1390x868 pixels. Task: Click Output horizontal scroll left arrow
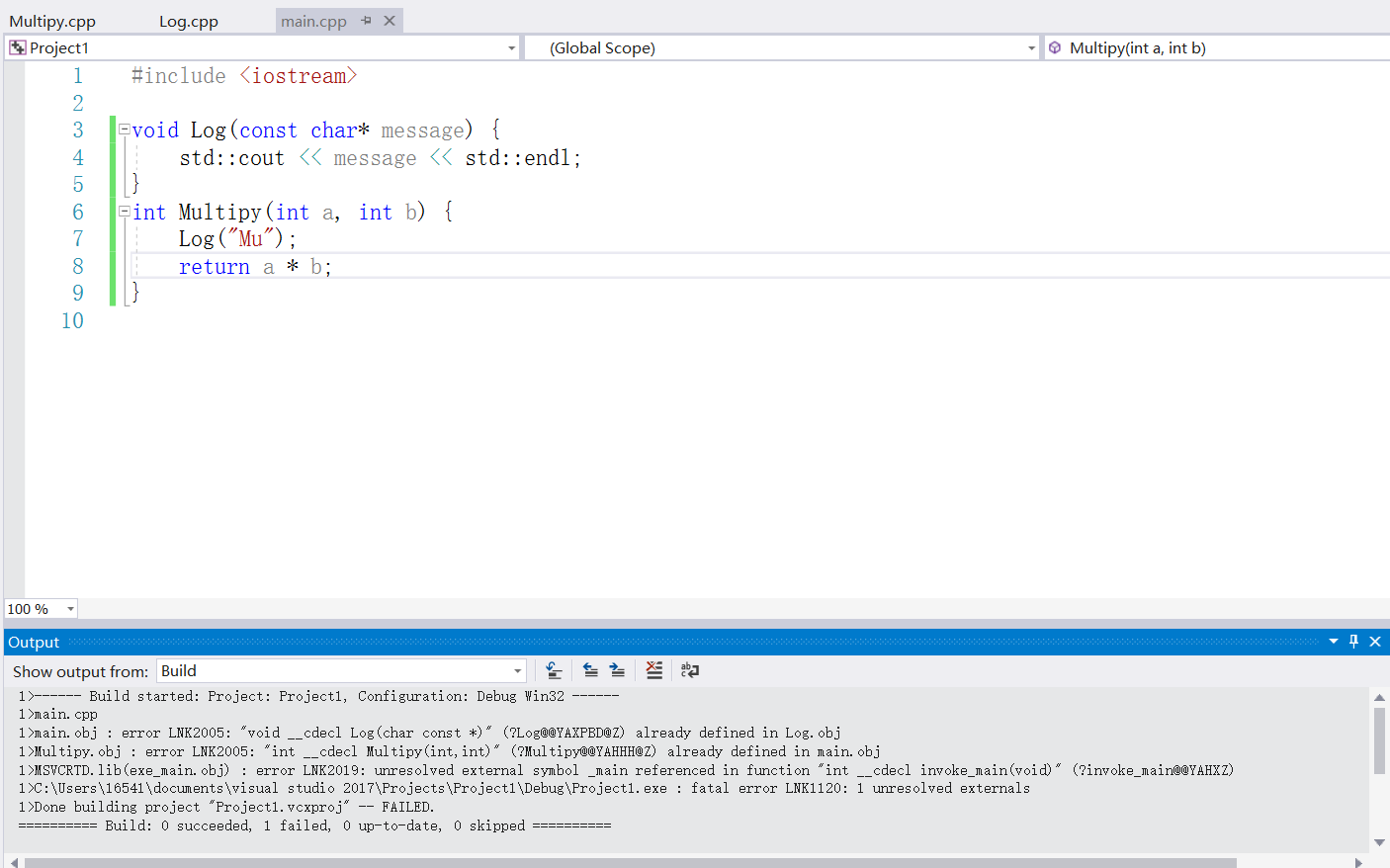pos(14,862)
